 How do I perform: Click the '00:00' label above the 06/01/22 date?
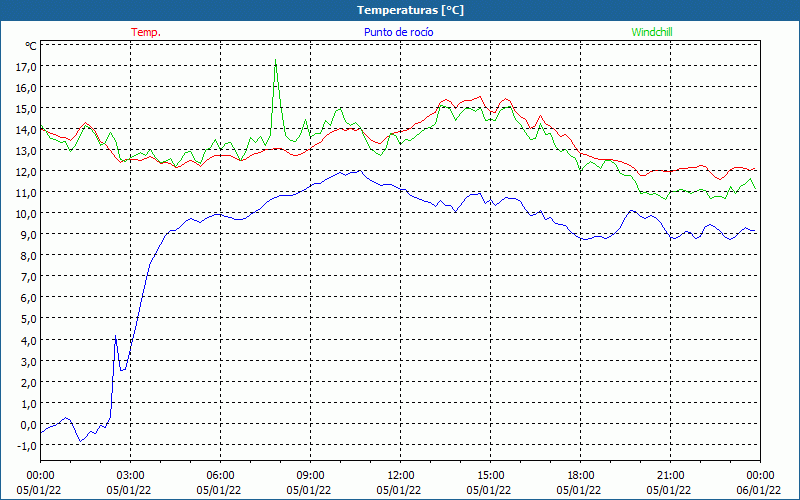pyautogui.click(x=760, y=476)
